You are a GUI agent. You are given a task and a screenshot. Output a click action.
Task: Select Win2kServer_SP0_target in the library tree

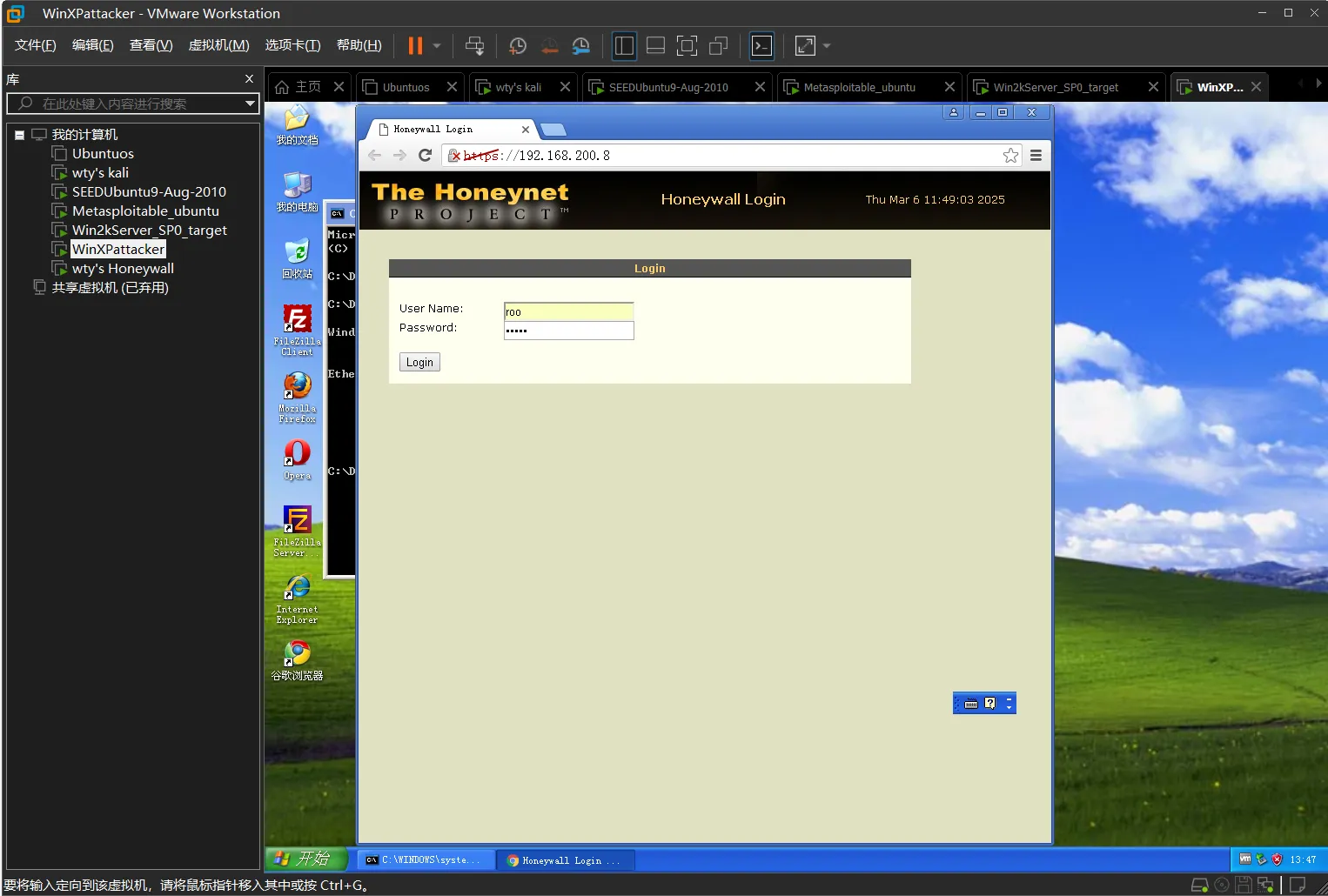point(149,231)
